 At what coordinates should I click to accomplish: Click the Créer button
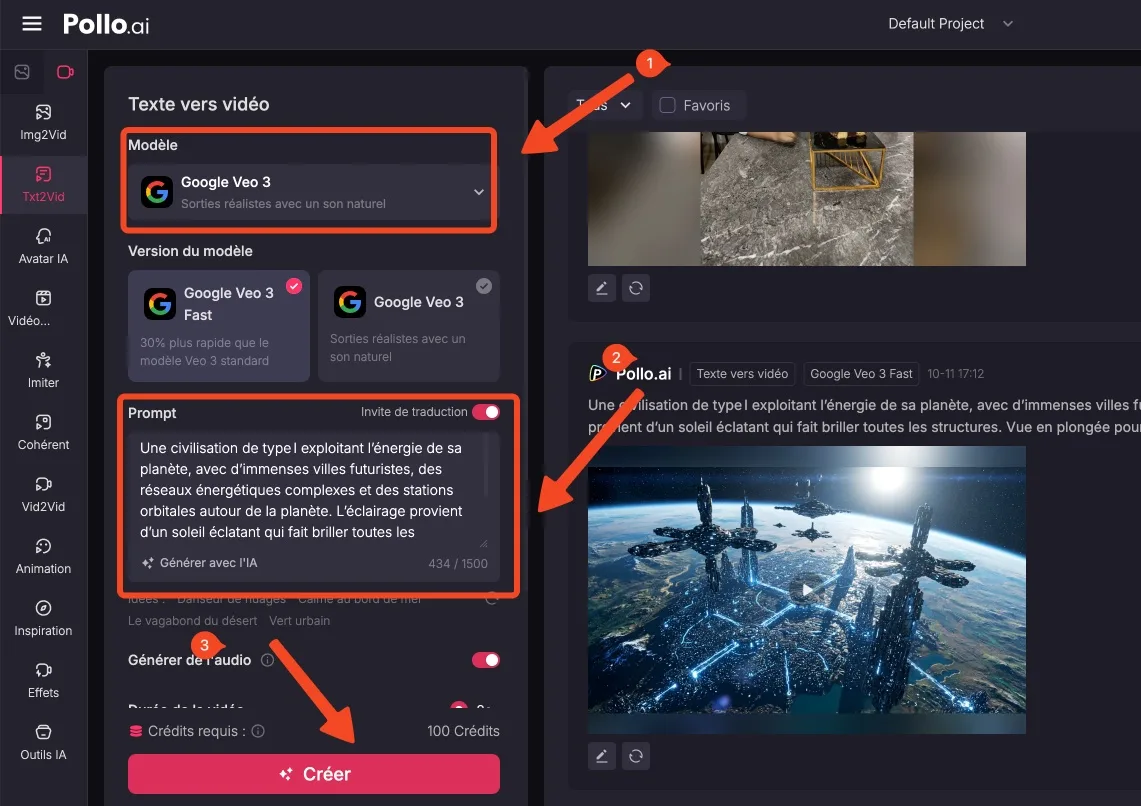coord(313,774)
